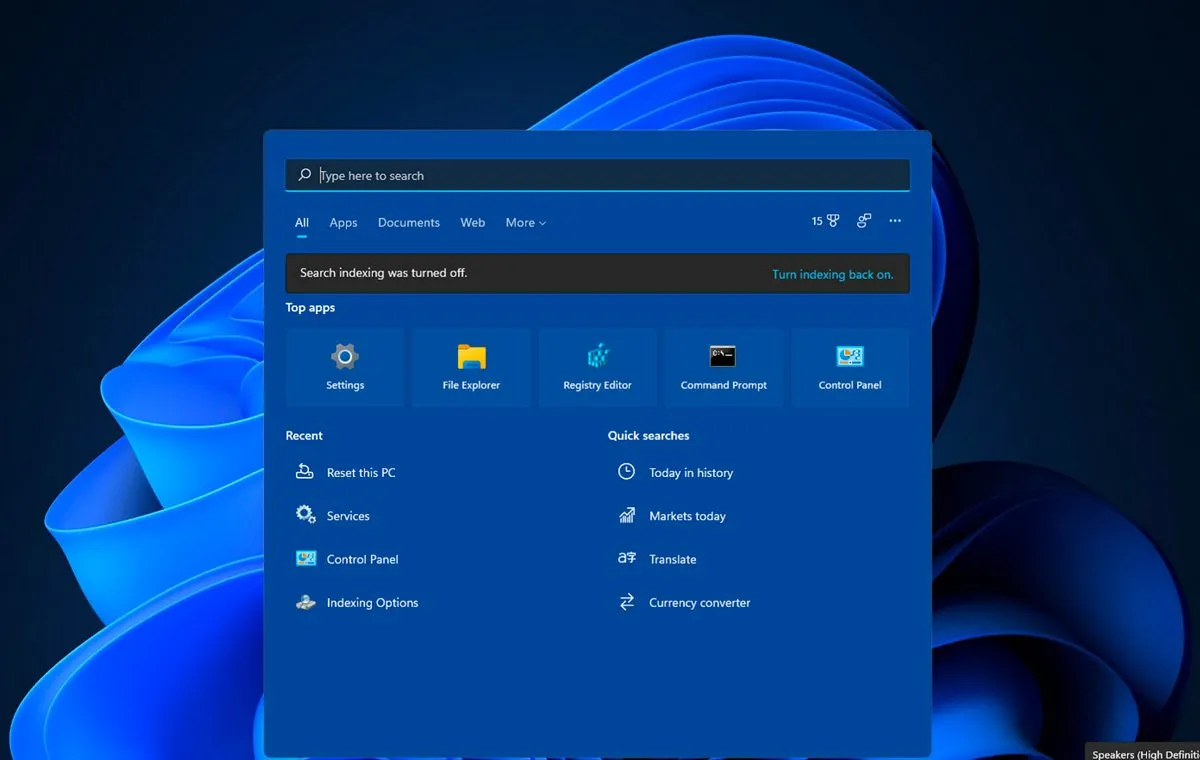Open Indexing Options from Recent
The height and width of the screenshot is (760, 1200).
coord(371,603)
